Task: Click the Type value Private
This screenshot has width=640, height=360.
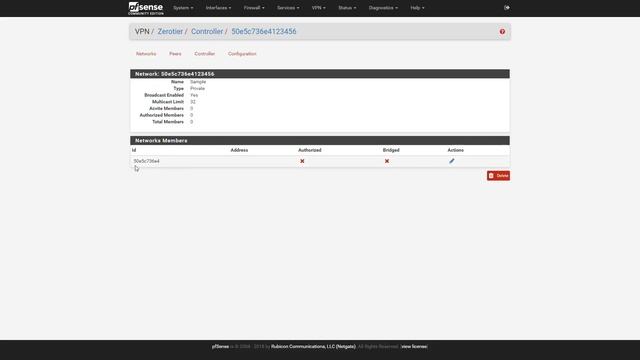Action: (x=198, y=89)
